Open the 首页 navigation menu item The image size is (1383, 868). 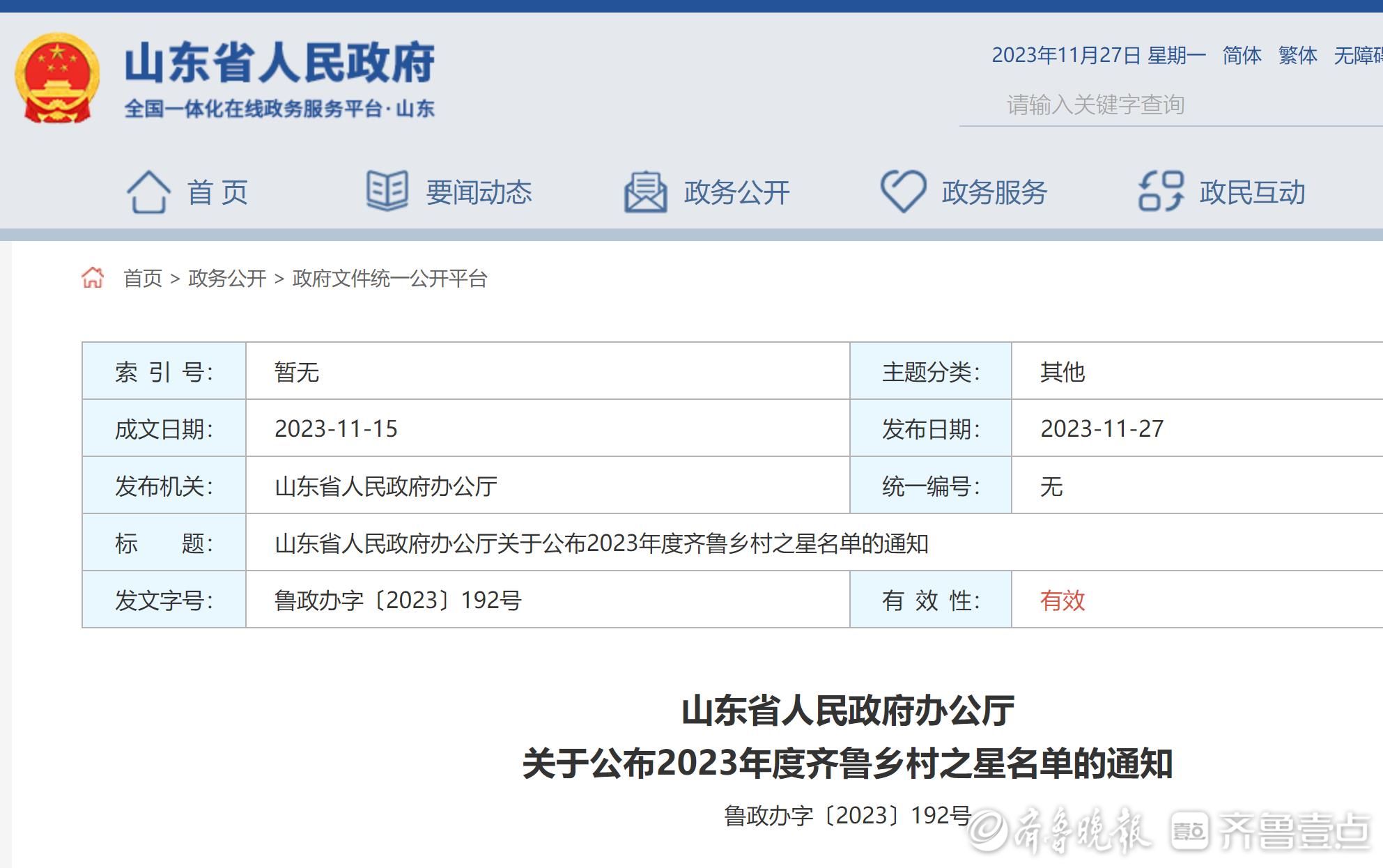coord(217,192)
